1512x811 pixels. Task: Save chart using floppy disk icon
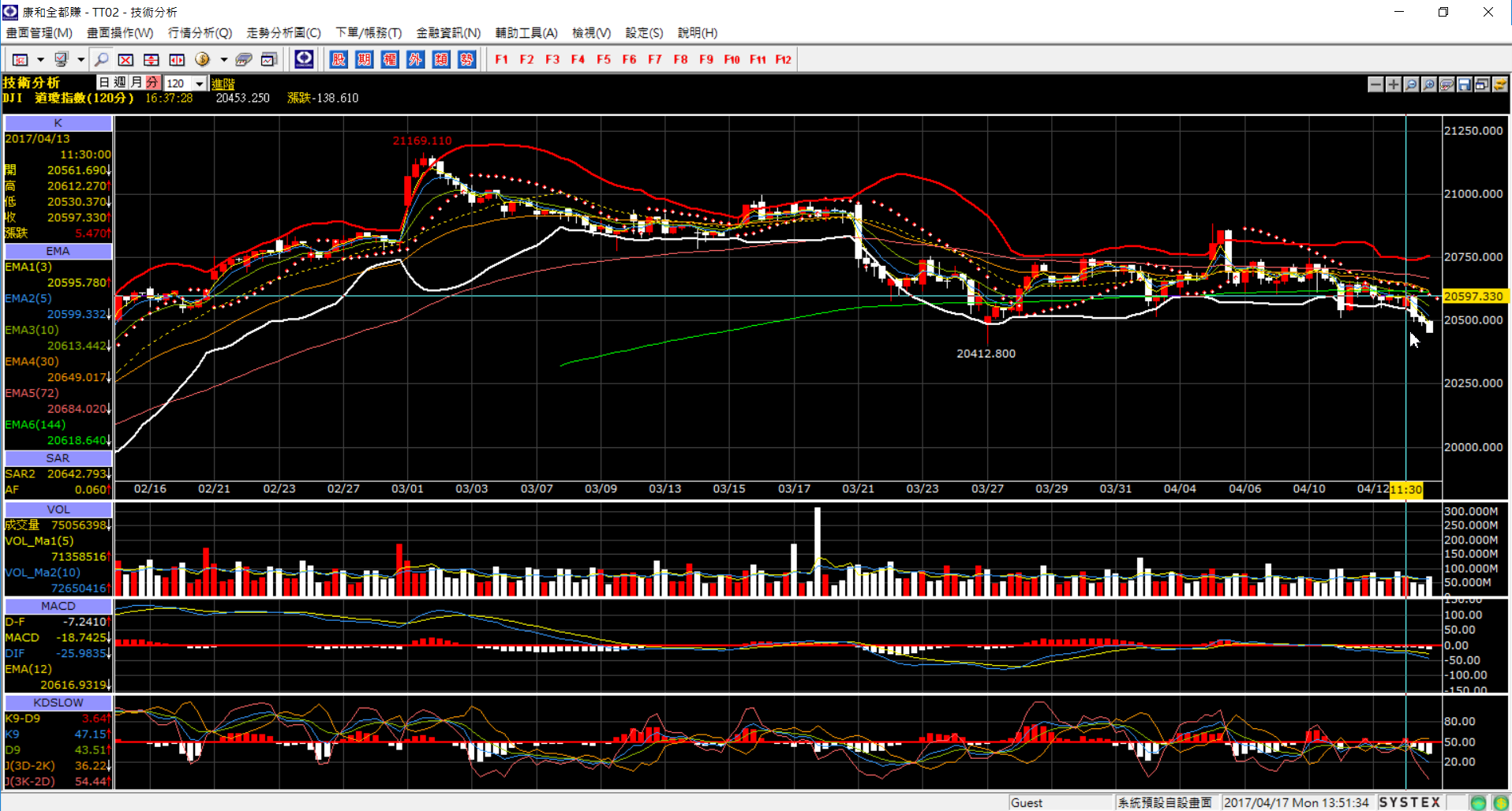[1464, 84]
